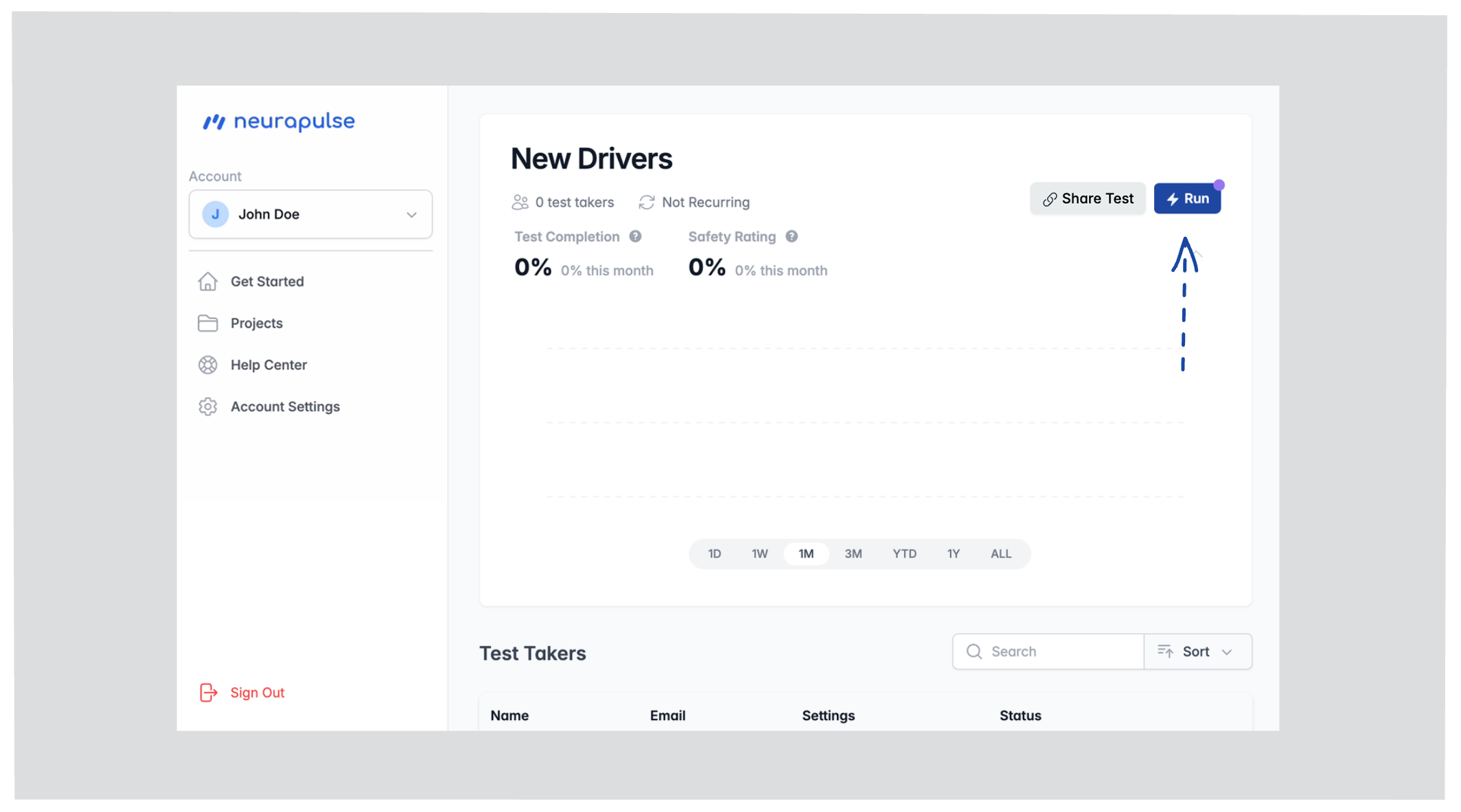
Task: Click the lifebuoy Help Center icon
Action: pos(208,365)
